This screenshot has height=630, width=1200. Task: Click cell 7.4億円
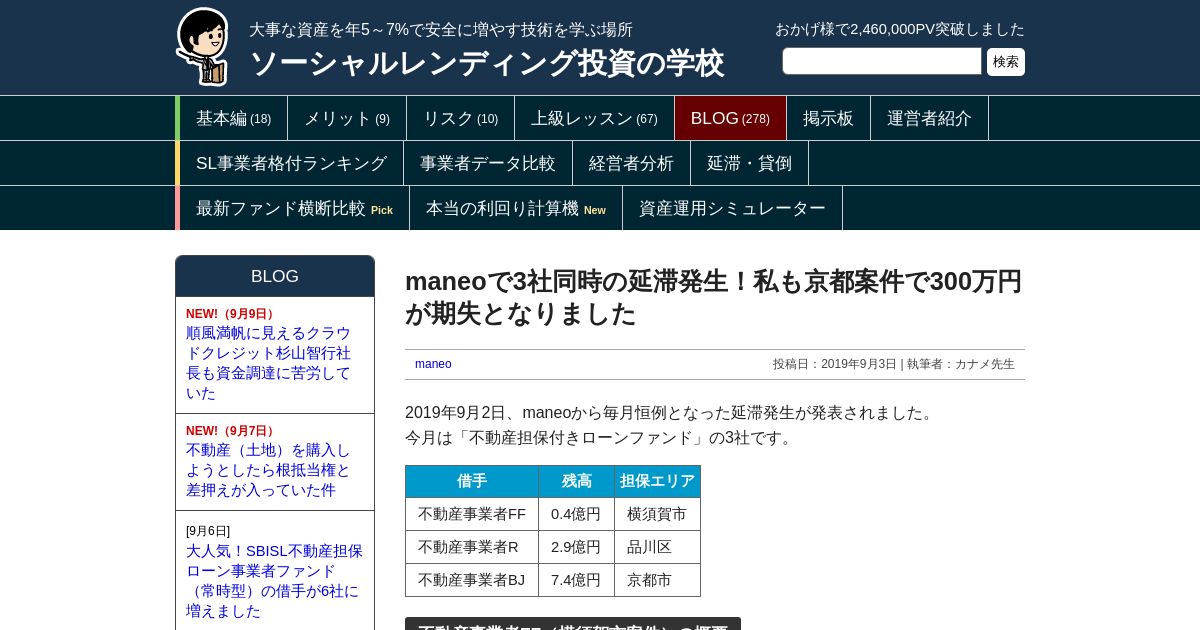(x=577, y=580)
